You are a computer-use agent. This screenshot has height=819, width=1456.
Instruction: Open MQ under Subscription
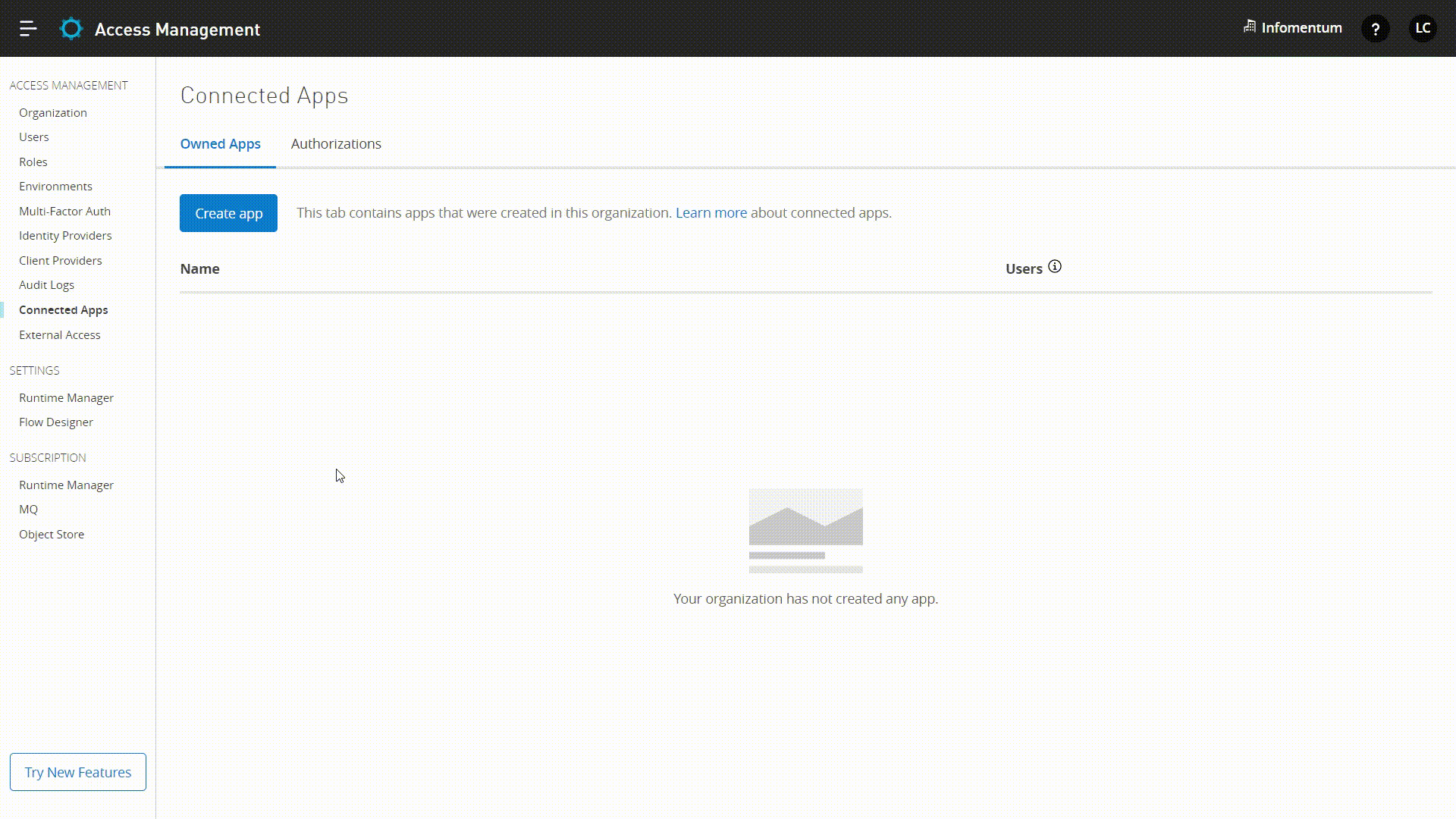(x=28, y=509)
